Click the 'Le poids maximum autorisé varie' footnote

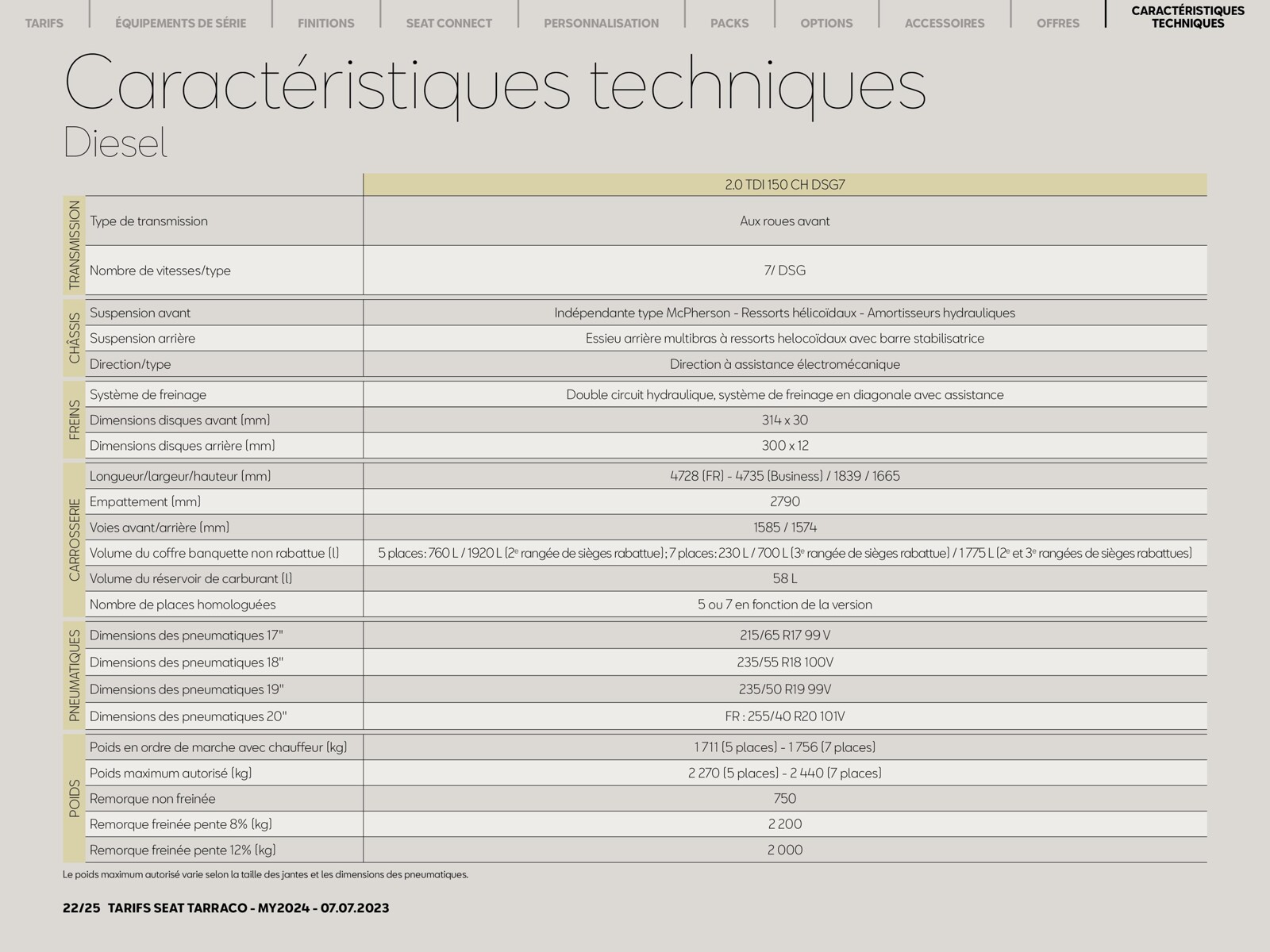coord(265,875)
